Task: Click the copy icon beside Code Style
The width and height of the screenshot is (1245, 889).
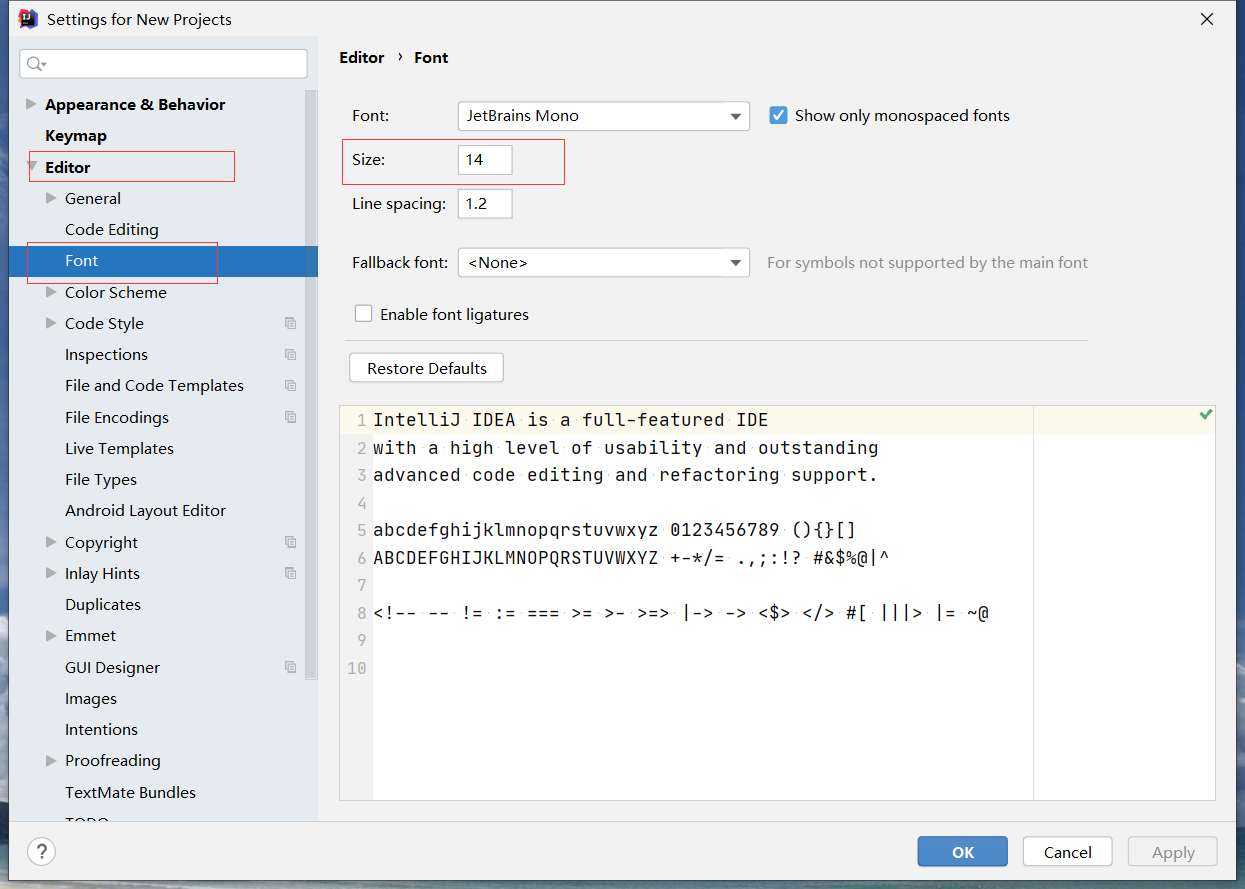Action: [x=290, y=323]
